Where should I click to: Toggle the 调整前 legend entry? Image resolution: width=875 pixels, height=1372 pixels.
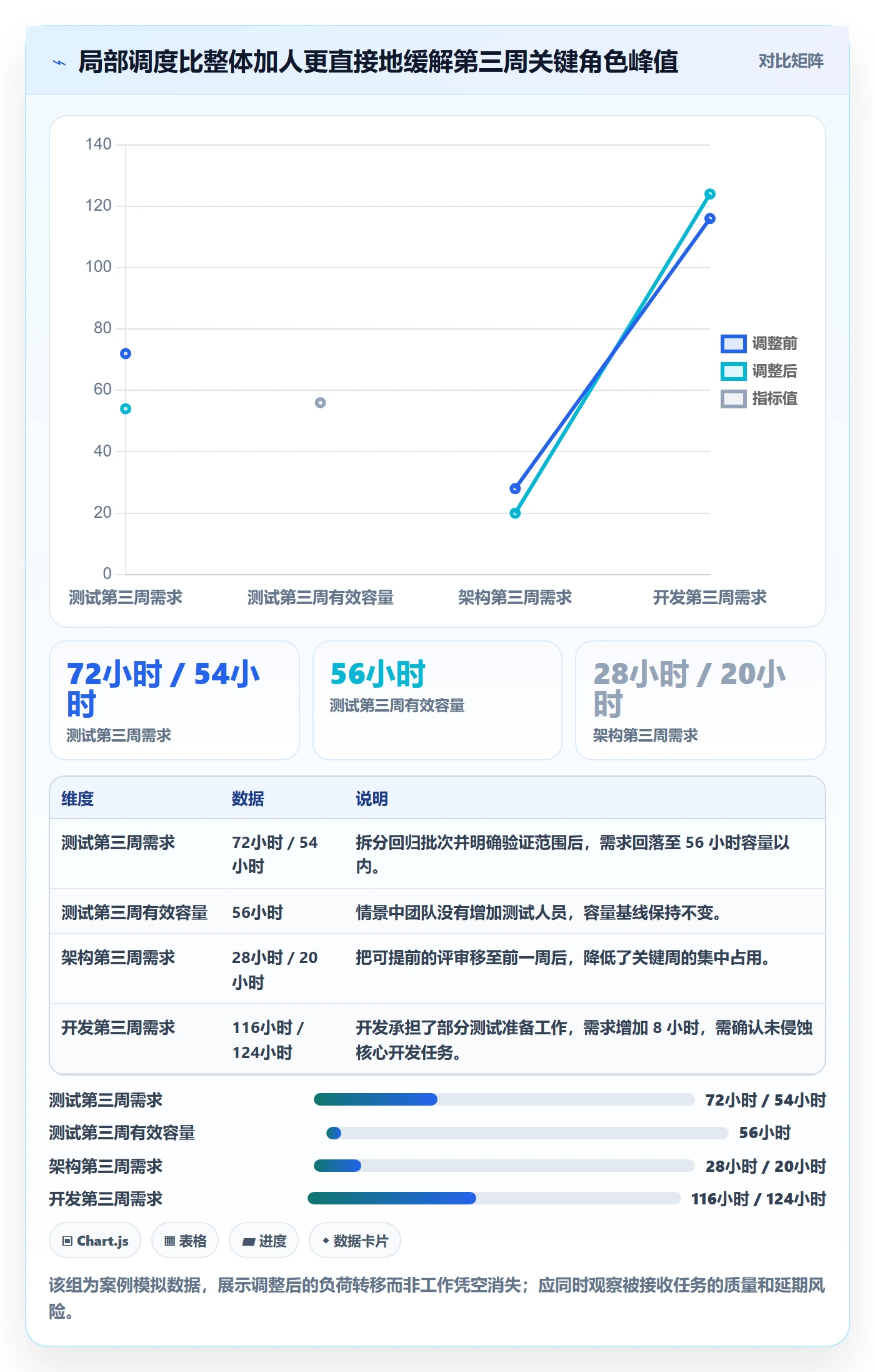point(759,343)
